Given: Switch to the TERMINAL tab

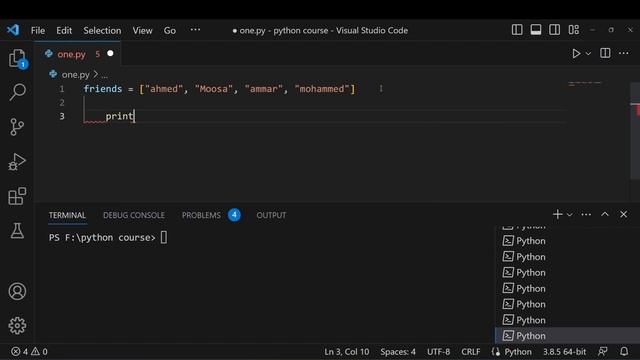Looking at the screenshot, I should point(67,215).
